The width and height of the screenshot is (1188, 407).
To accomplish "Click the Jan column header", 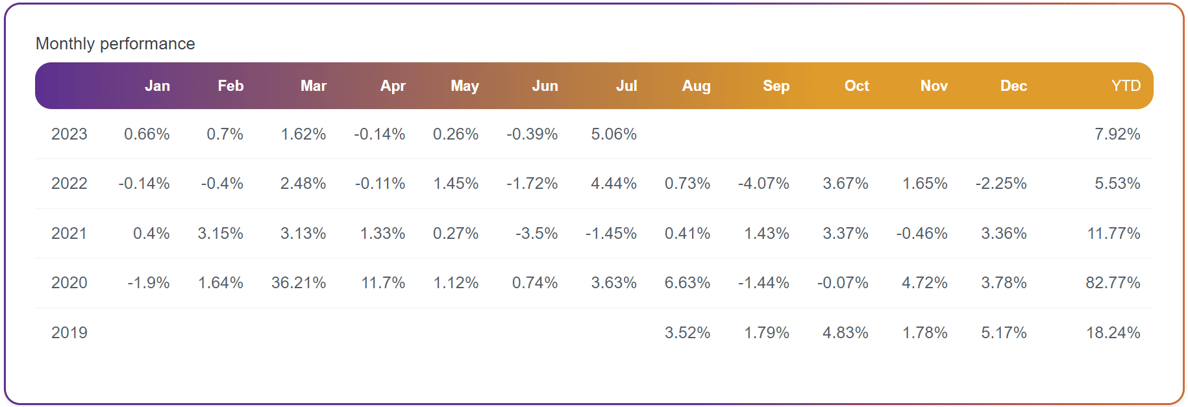I will 157,86.
